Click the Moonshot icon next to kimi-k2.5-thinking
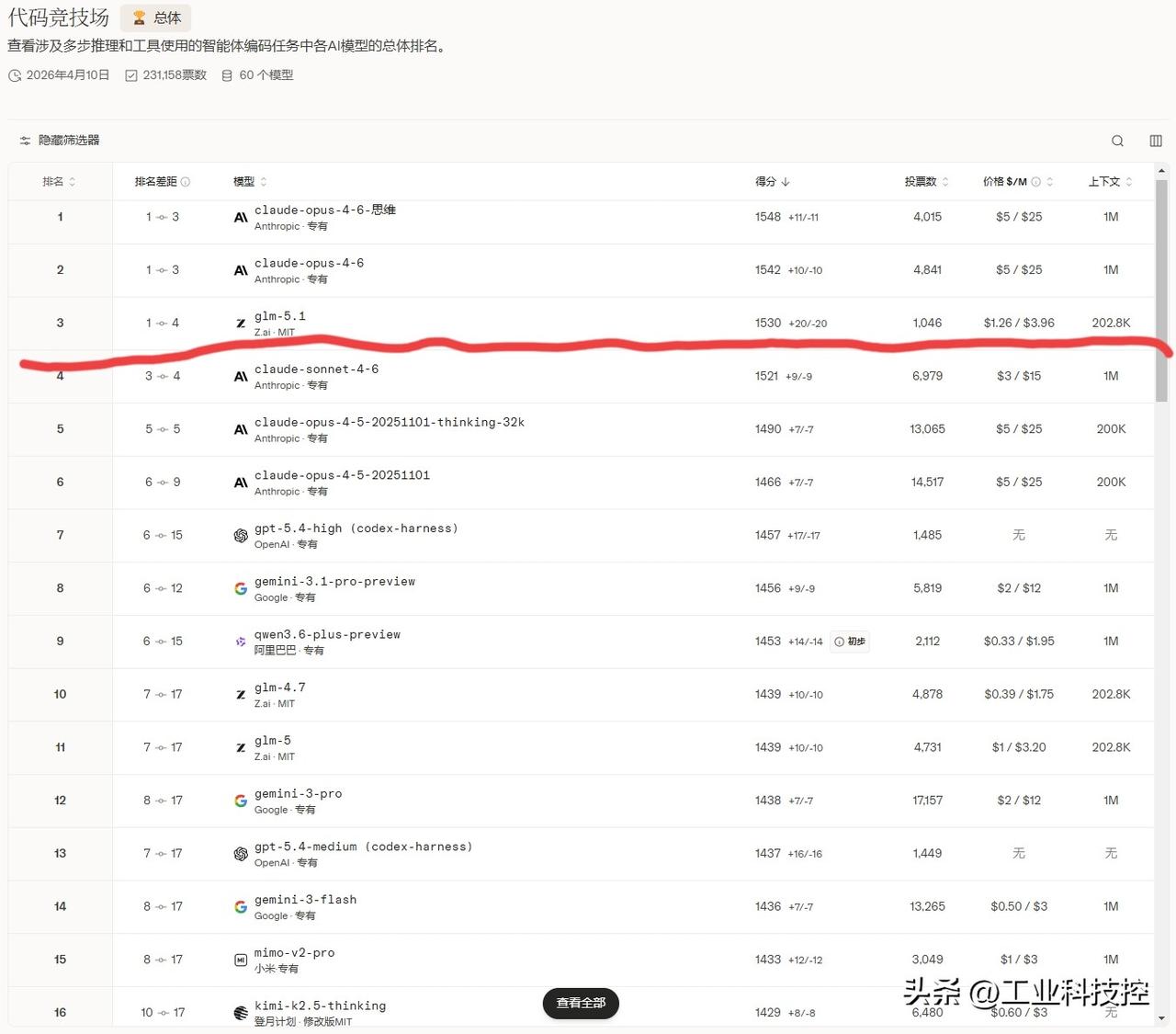 point(240,1012)
